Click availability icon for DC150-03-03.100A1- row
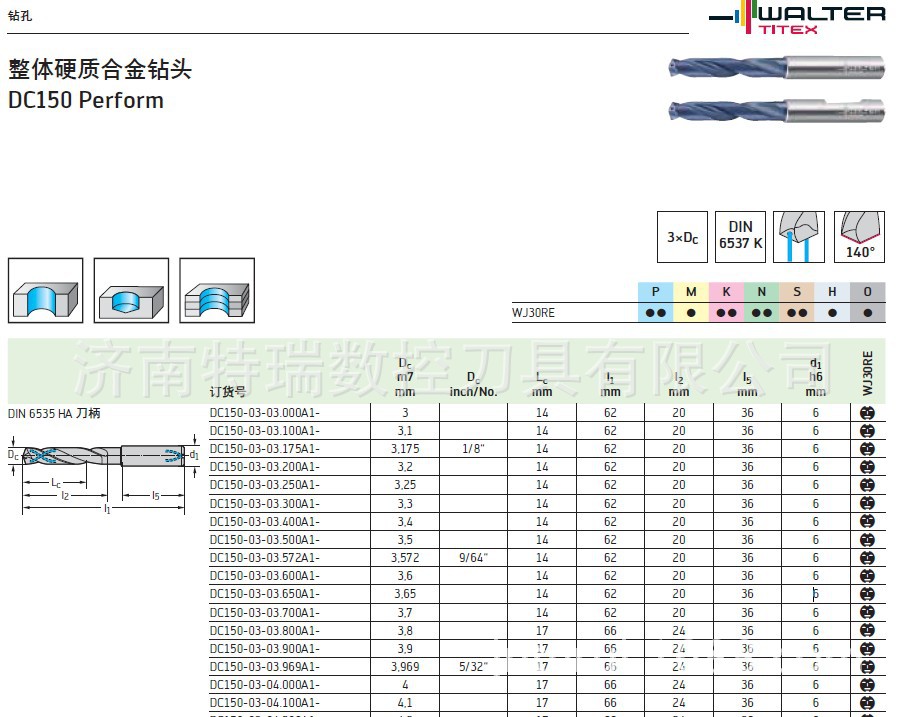Screen dimensions: 909x717 pyautogui.click(x=867, y=431)
